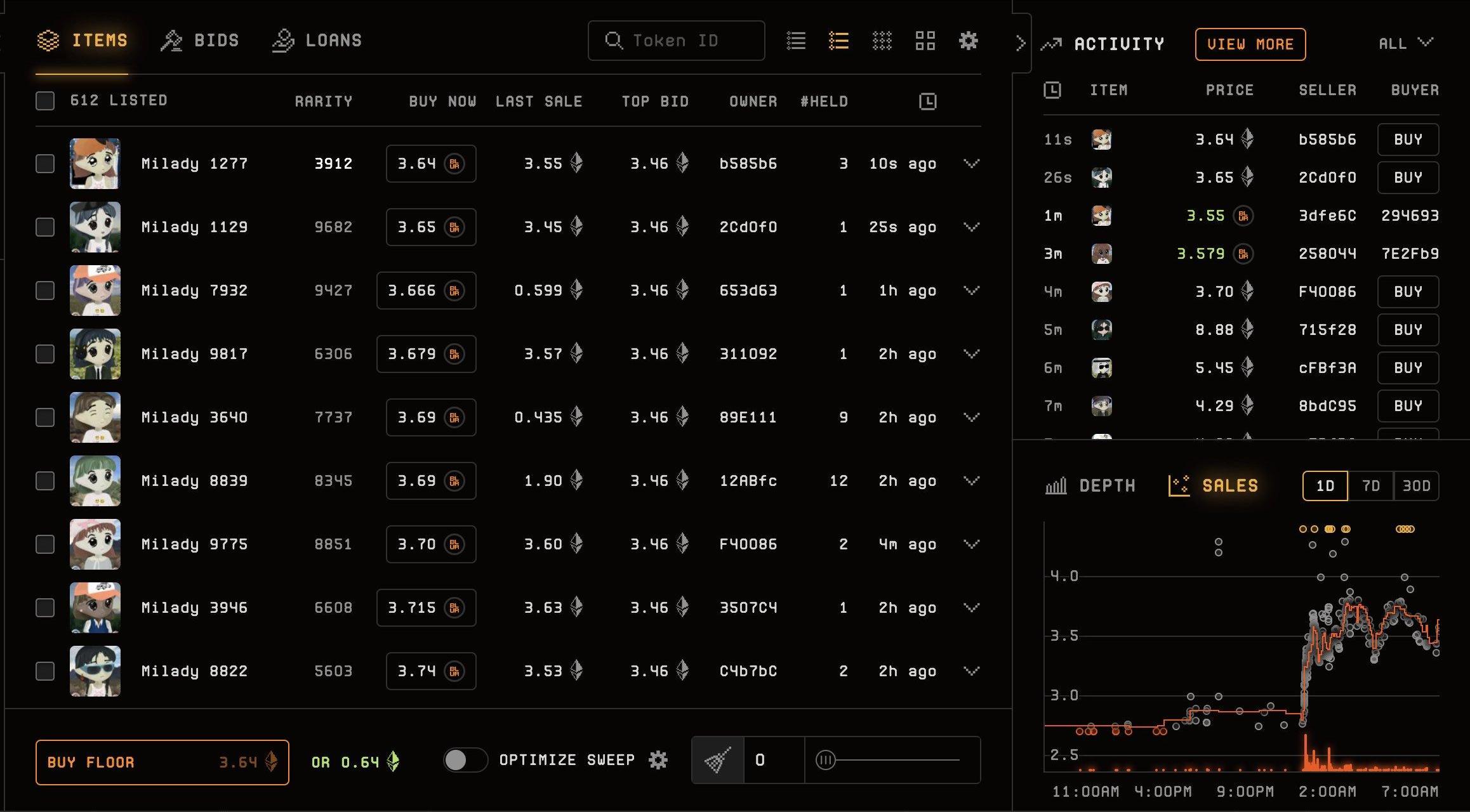Buy Milady 8822 at 3.74
This screenshot has width=1470, height=812.
(431, 671)
